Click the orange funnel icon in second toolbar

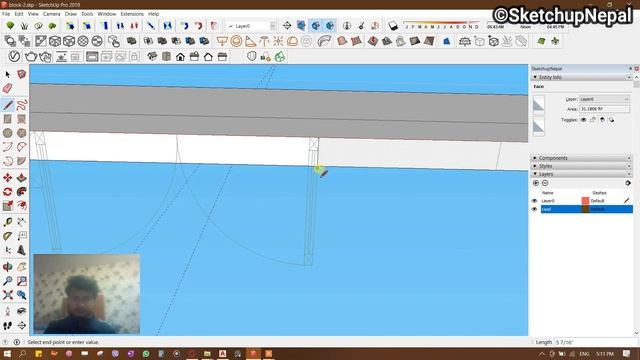(222, 41)
